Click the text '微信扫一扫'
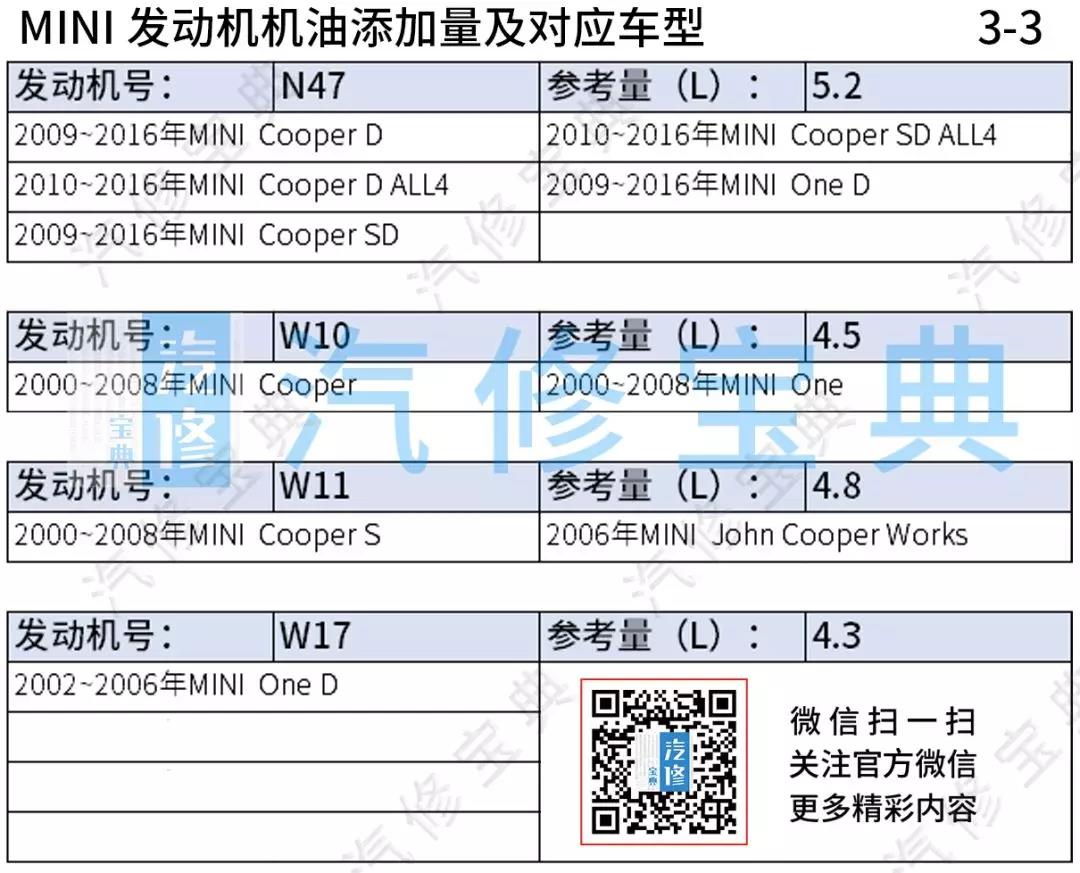Screen dimensions: 1080x873 coord(882,721)
